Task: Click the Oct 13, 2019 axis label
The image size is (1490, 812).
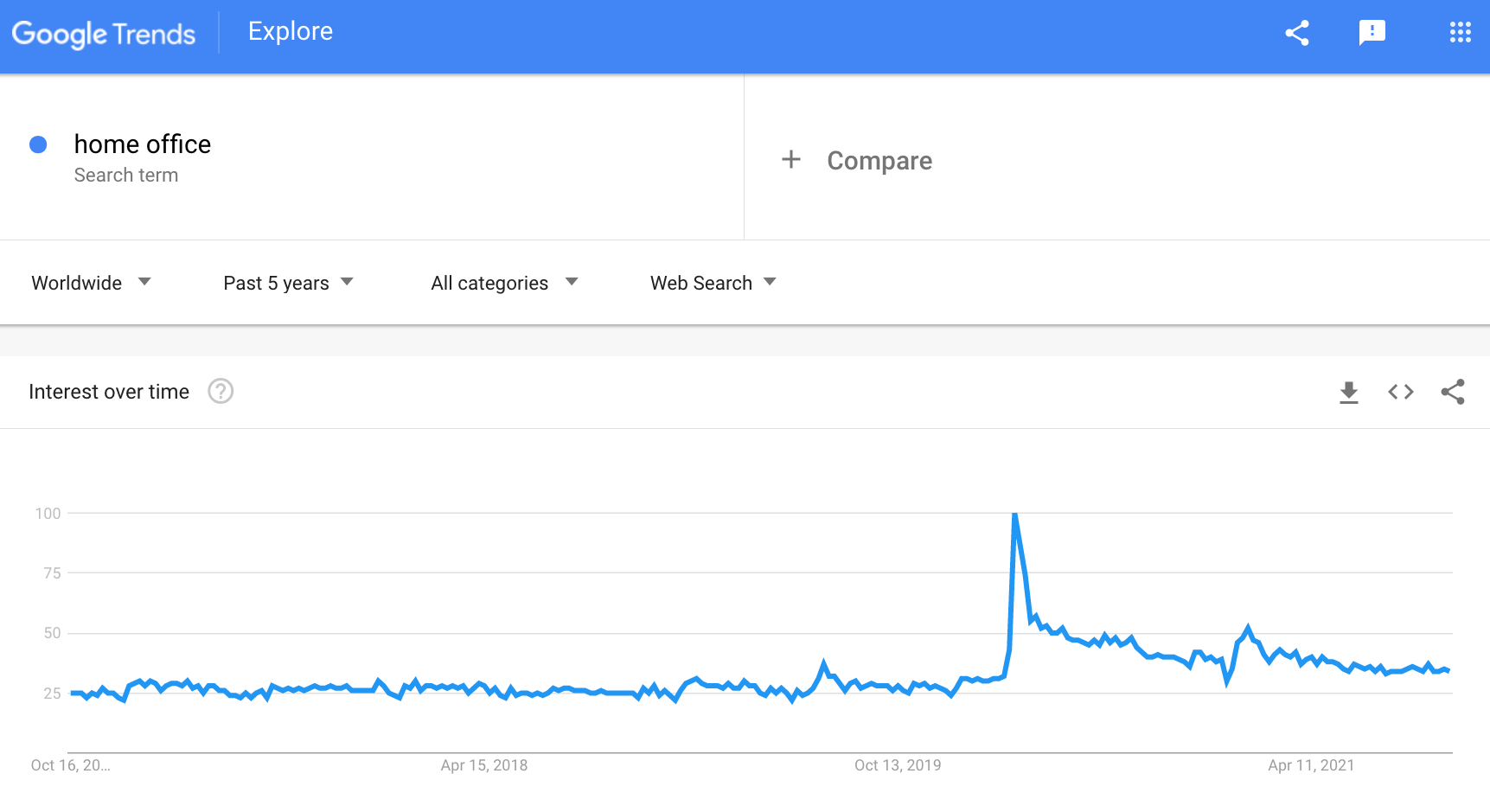Action: (x=897, y=765)
